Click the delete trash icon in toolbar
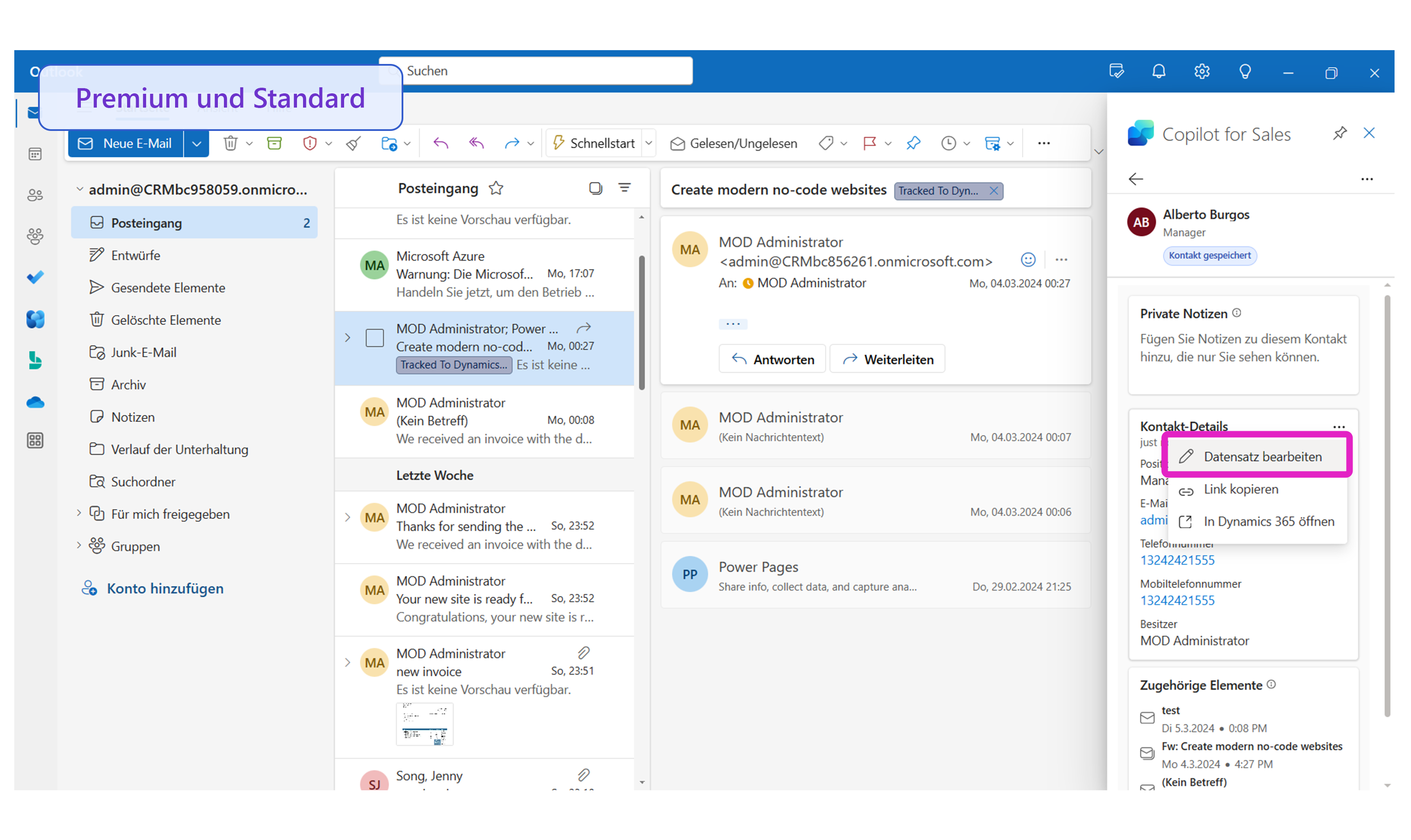Image resolution: width=1411 pixels, height=840 pixels. point(230,143)
